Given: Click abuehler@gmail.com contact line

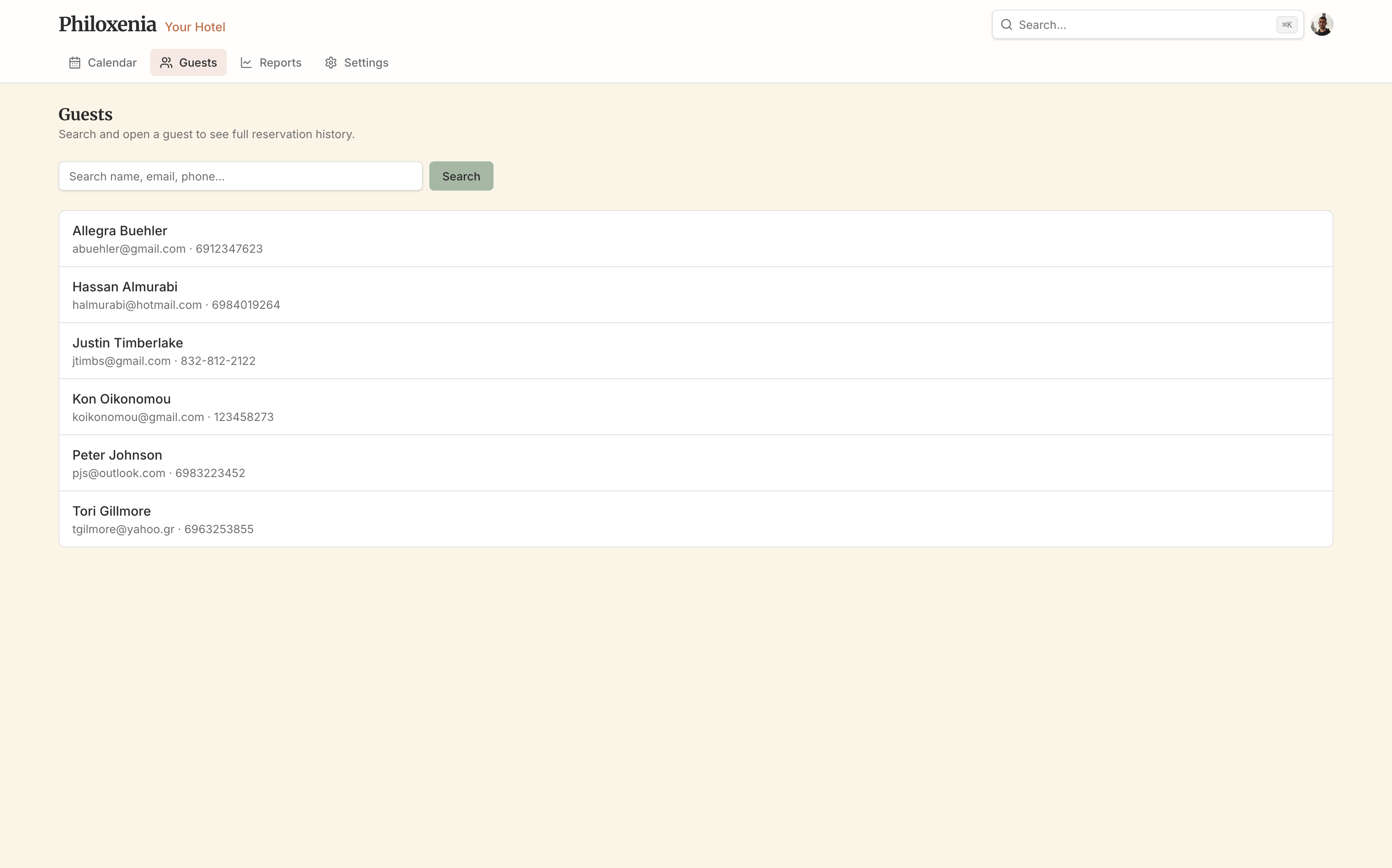Looking at the screenshot, I should point(167,249).
